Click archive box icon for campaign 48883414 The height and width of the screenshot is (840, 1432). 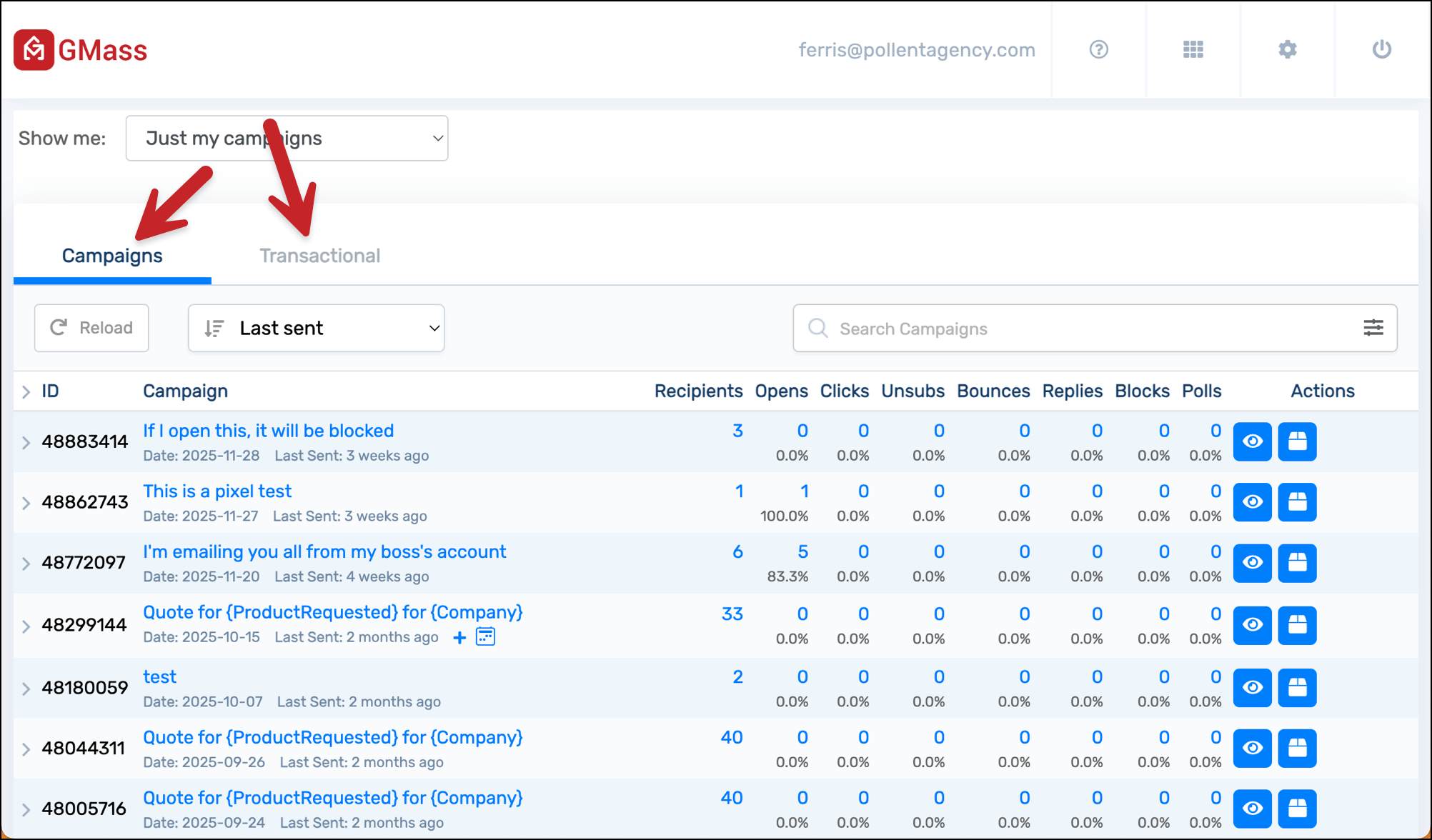(1297, 441)
